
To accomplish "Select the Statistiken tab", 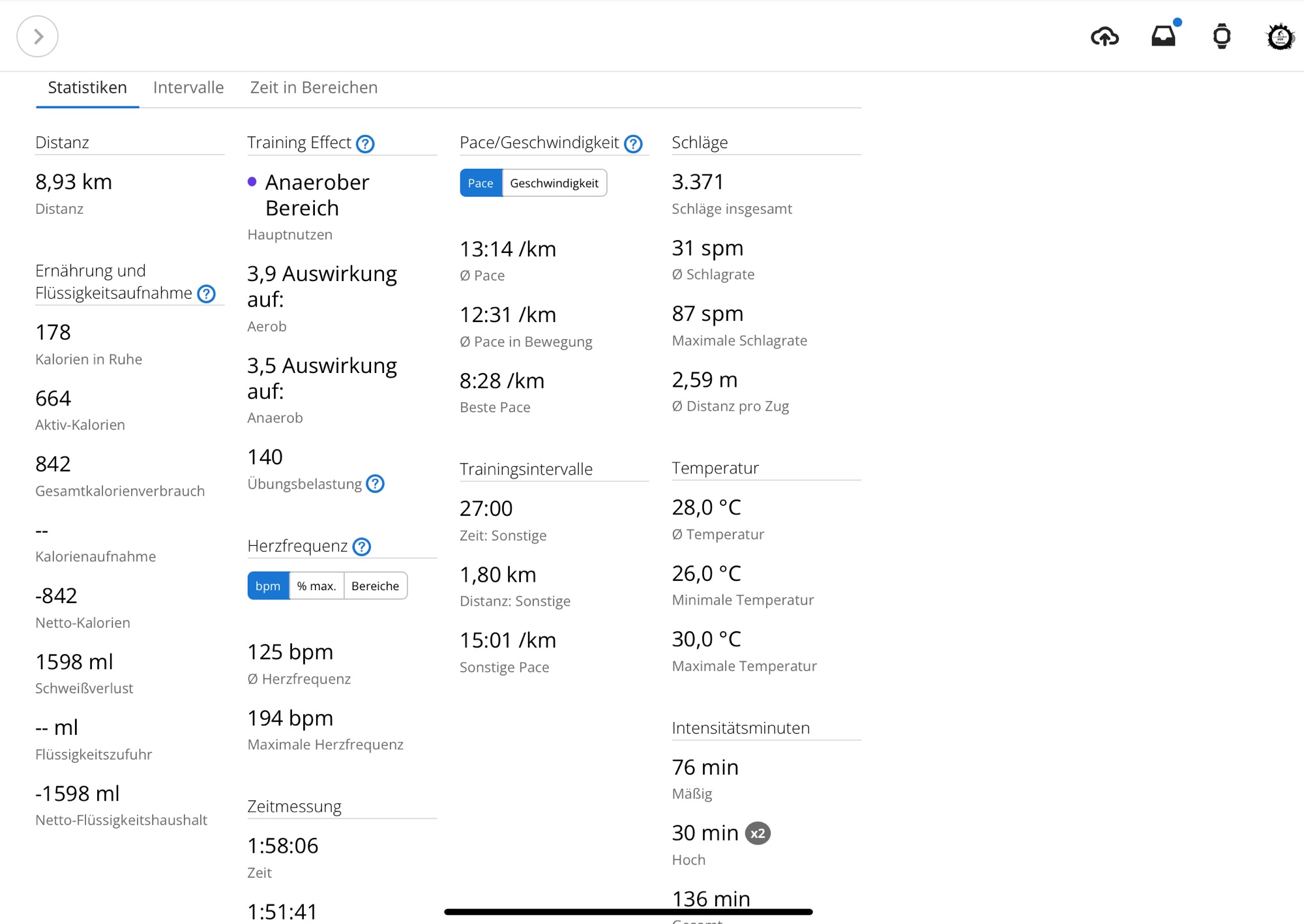I will coord(87,87).
